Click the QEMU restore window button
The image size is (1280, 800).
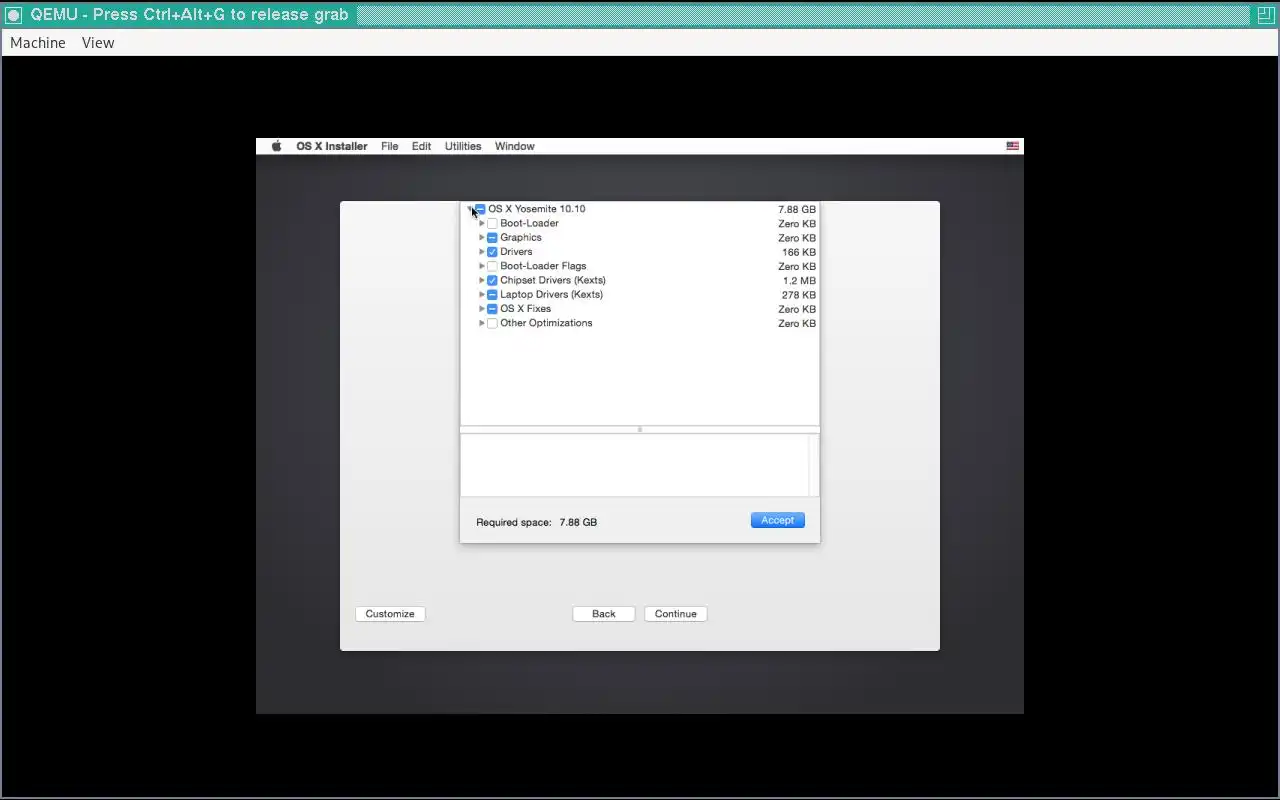(1265, 15)
